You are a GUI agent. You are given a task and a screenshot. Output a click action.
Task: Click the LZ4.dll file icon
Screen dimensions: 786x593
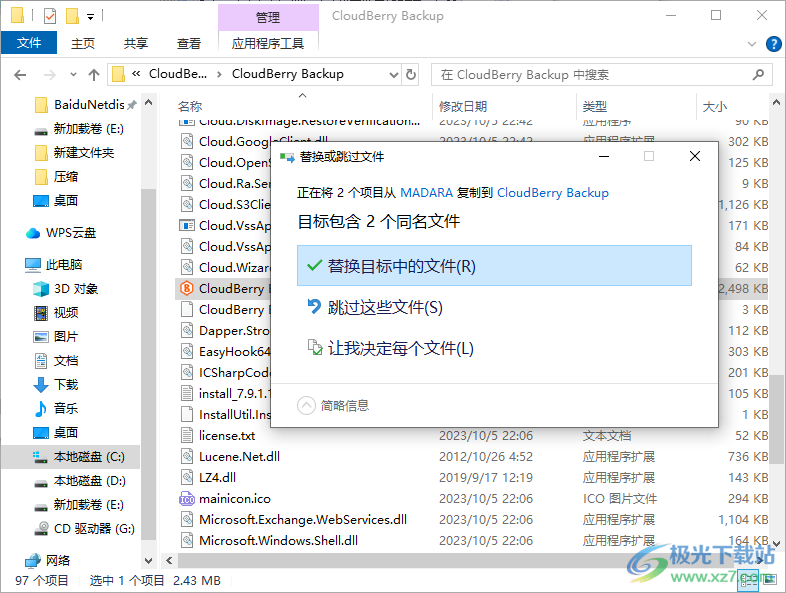tap(186, 478)
